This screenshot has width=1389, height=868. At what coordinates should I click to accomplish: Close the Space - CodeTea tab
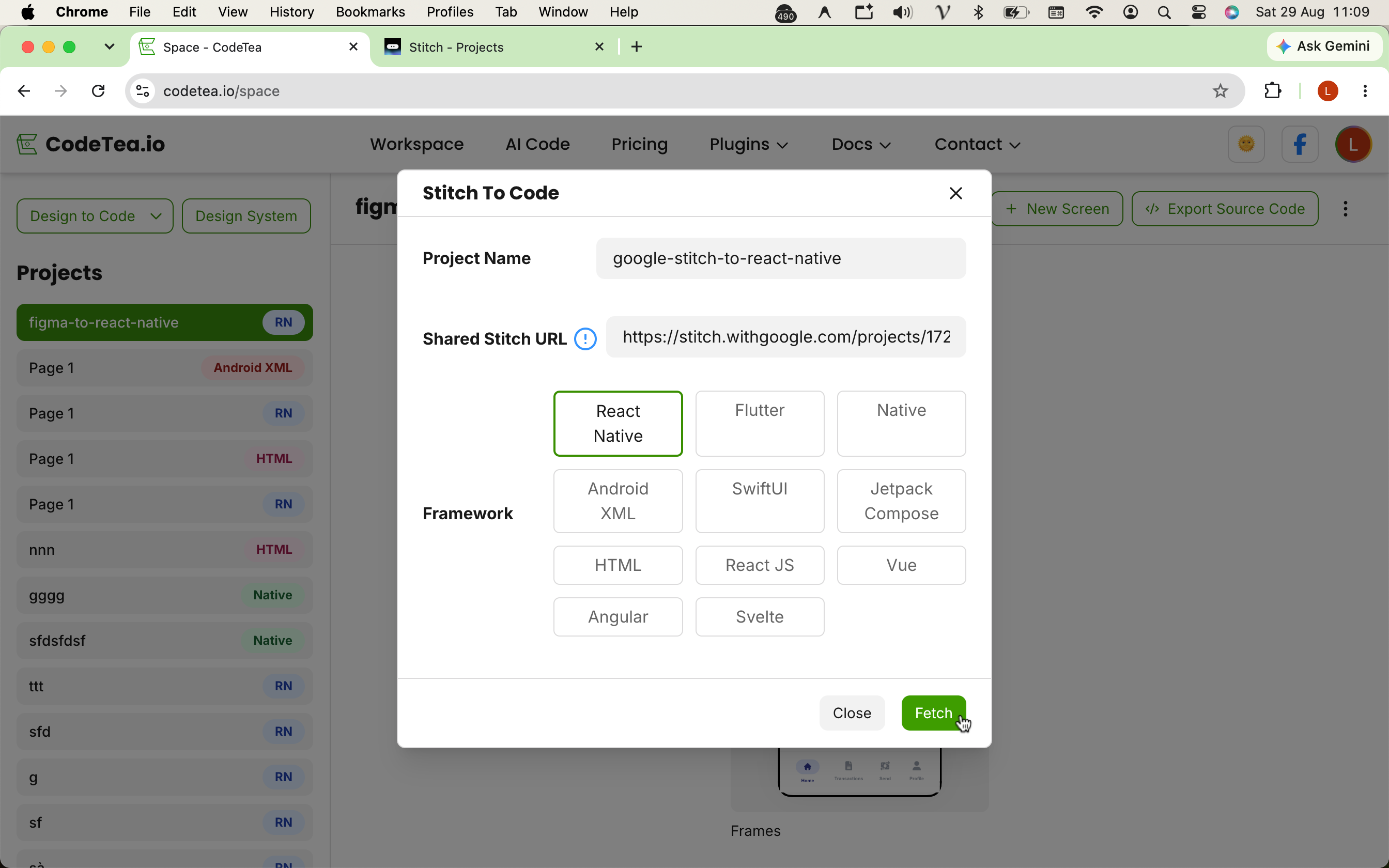[353, 47]
